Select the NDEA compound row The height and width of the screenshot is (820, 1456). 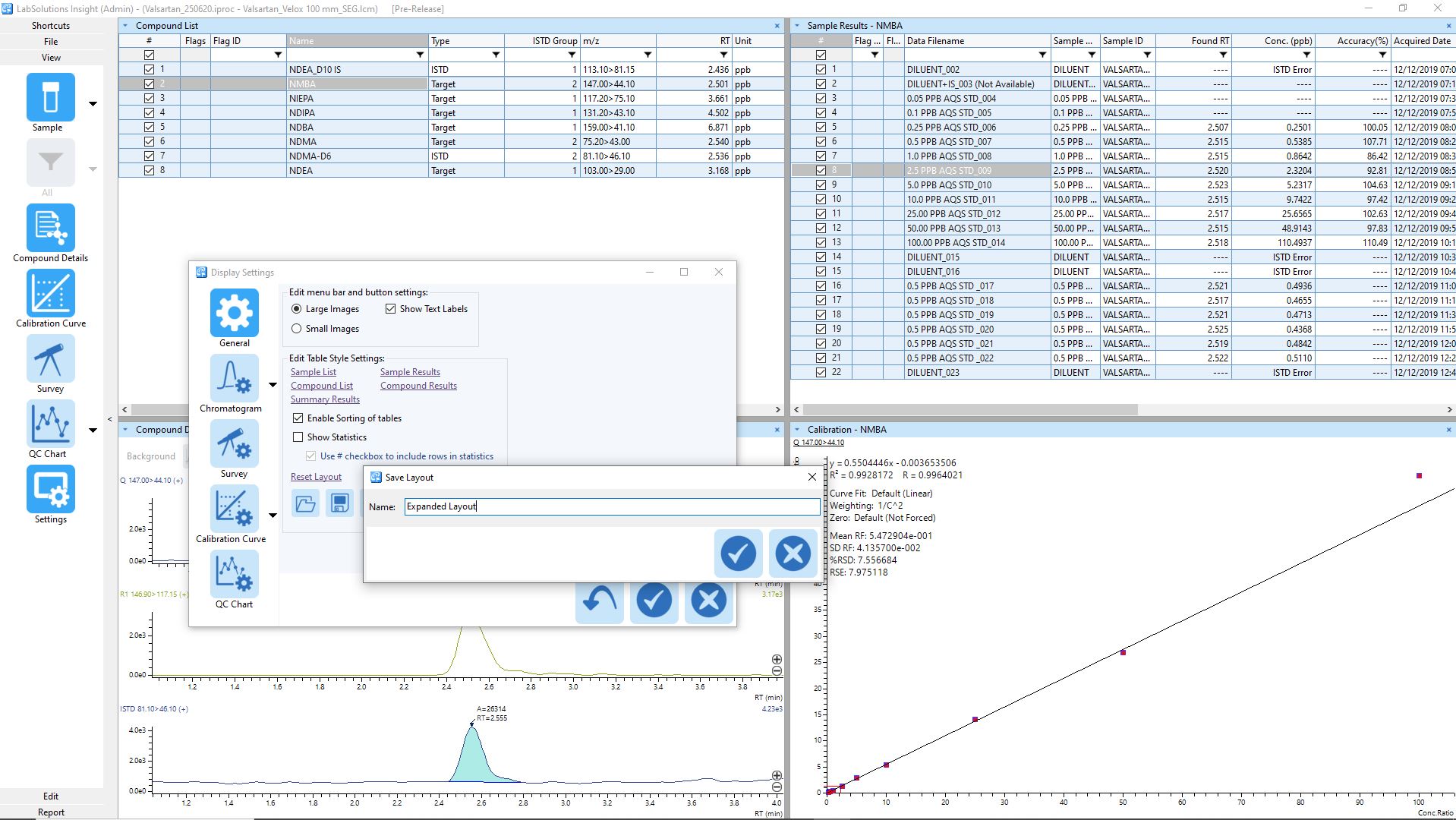[451, 171]
